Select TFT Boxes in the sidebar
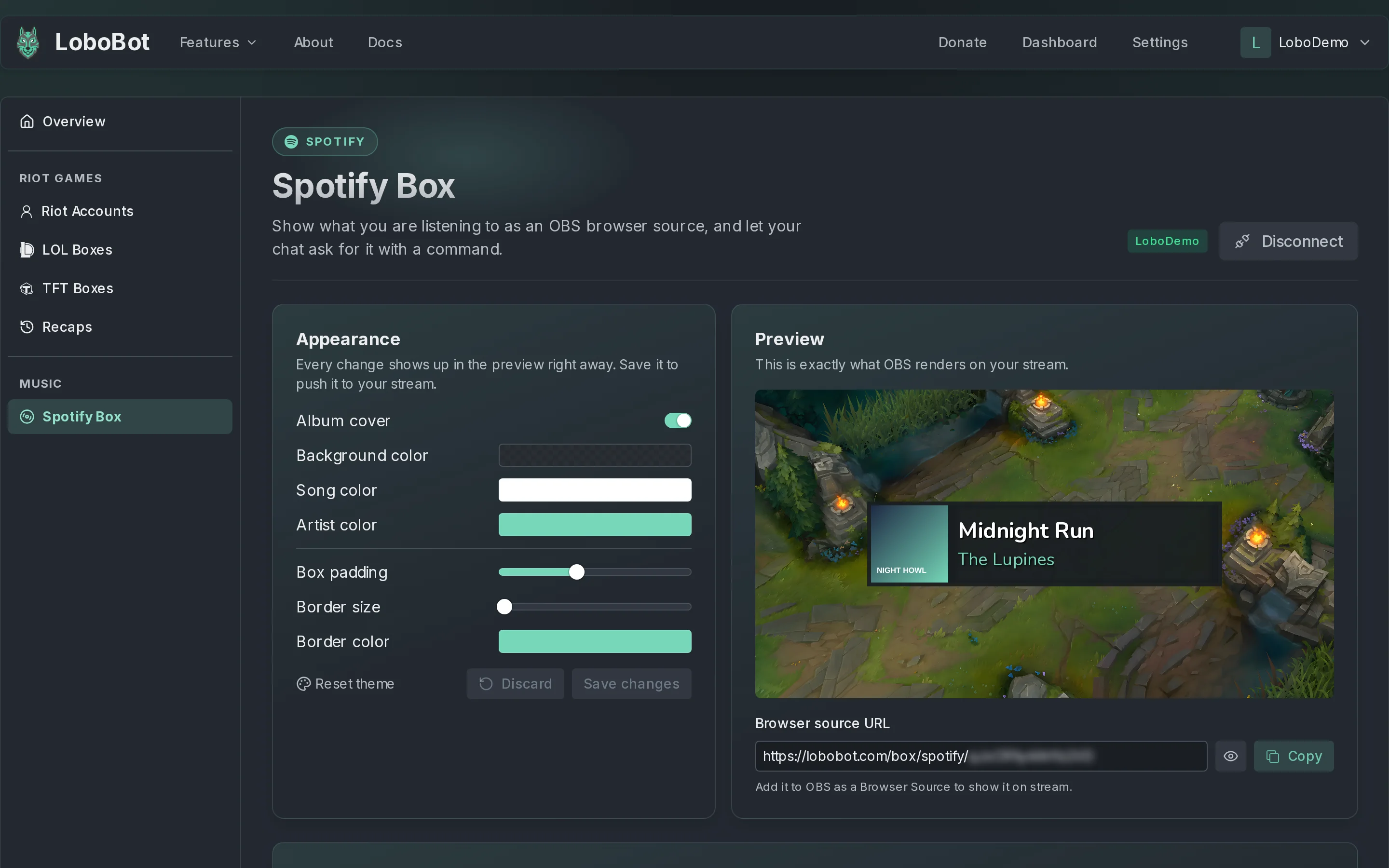This screenshot has height=868, width=1389. click(120, 288)
